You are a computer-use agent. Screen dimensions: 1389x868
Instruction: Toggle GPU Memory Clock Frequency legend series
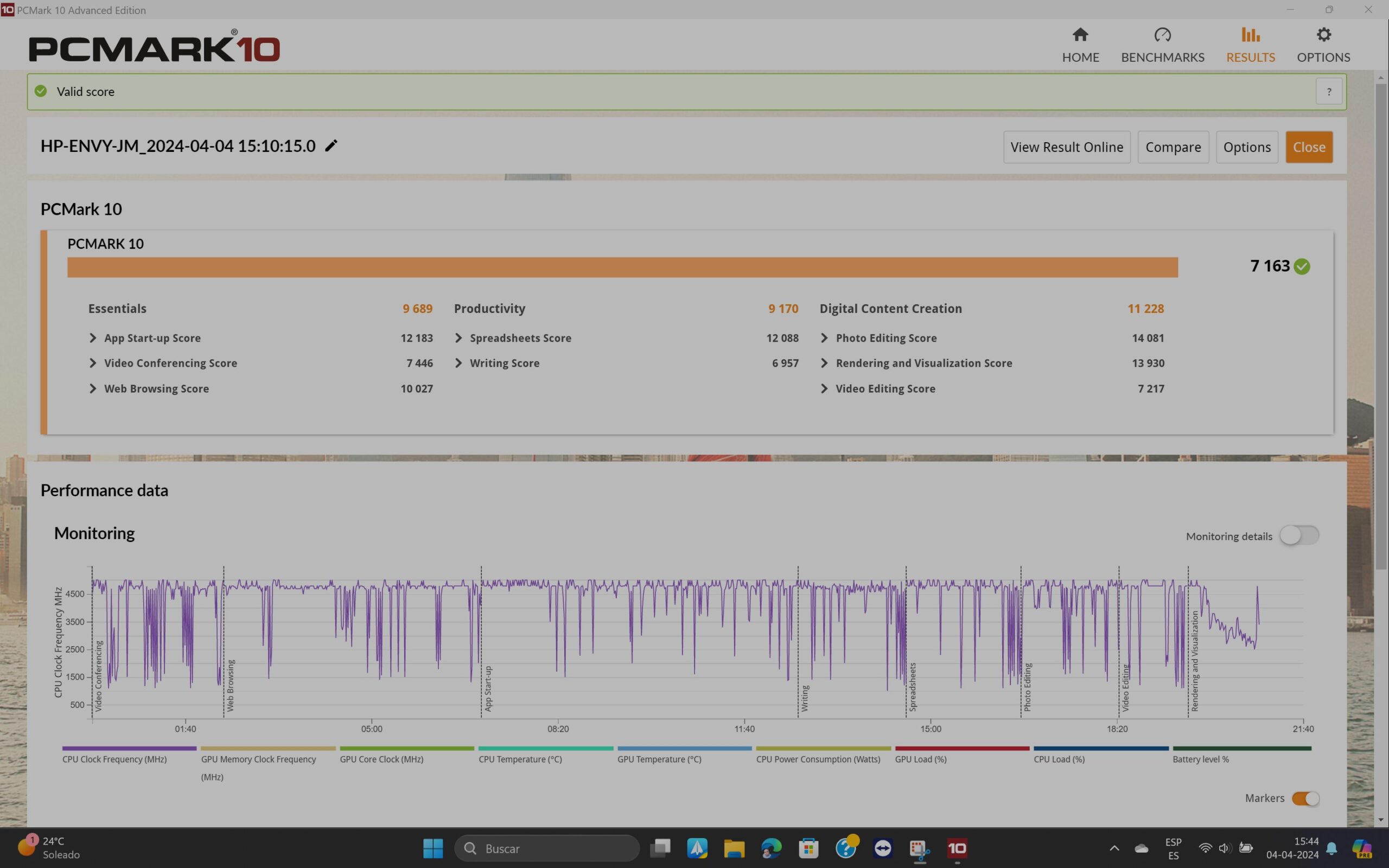click(268, 763)
